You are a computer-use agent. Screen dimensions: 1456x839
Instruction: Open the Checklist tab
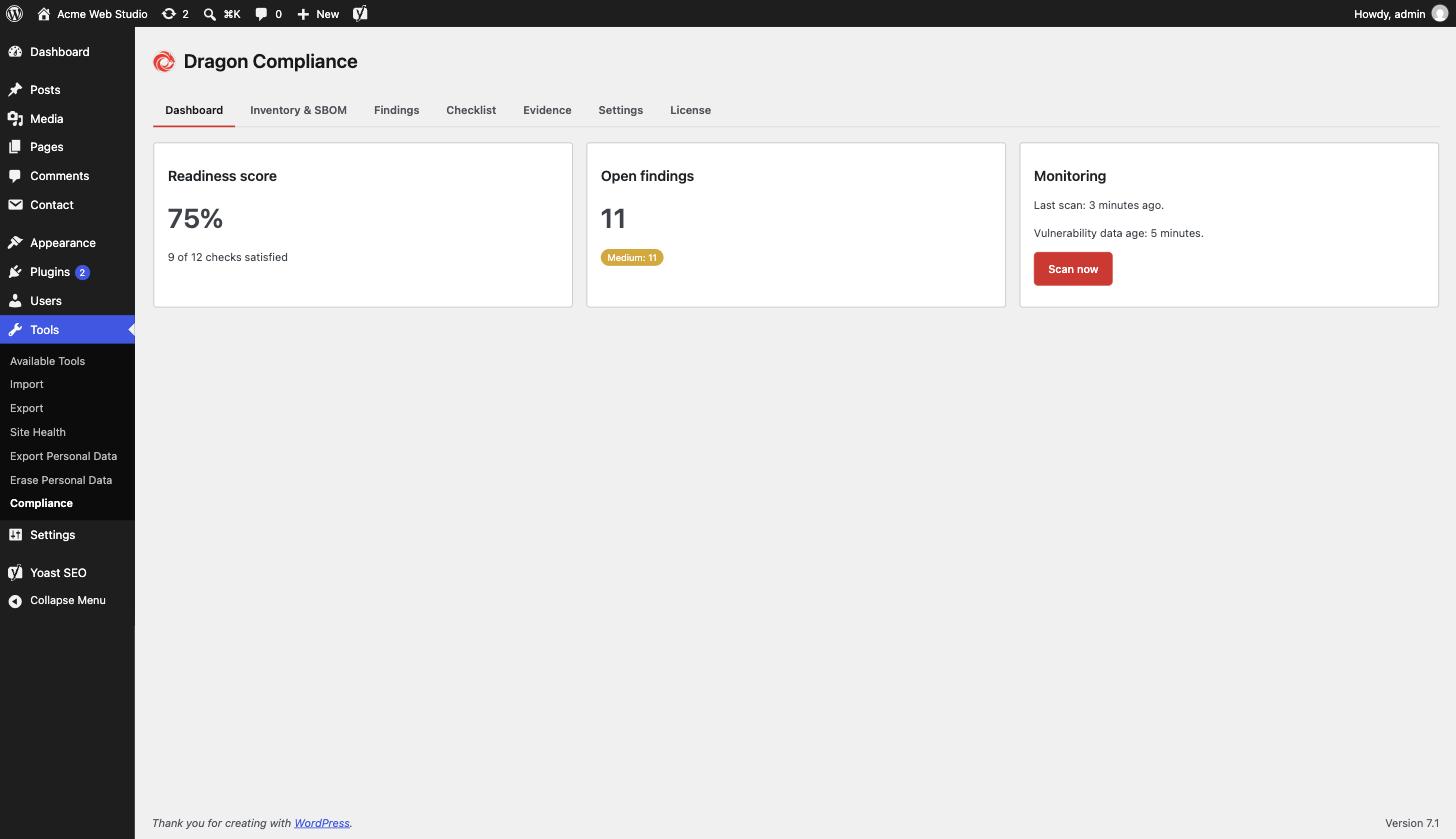pos(471,110)
